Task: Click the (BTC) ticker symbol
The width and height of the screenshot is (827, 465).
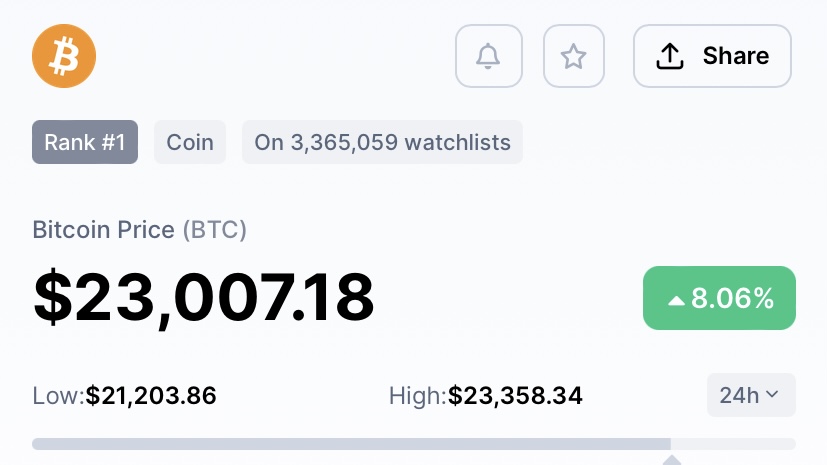Action: 215,230
